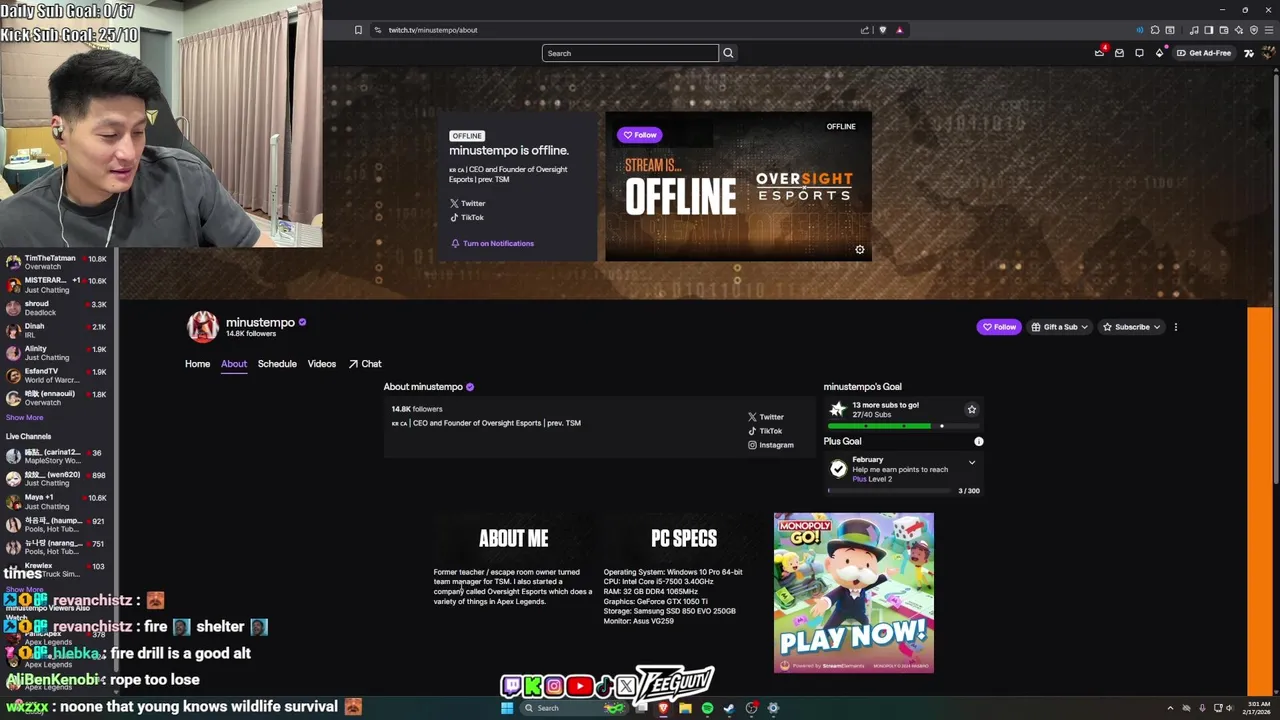
Task: Open player settings gear on offline banner
Action: tap(859, 250)
